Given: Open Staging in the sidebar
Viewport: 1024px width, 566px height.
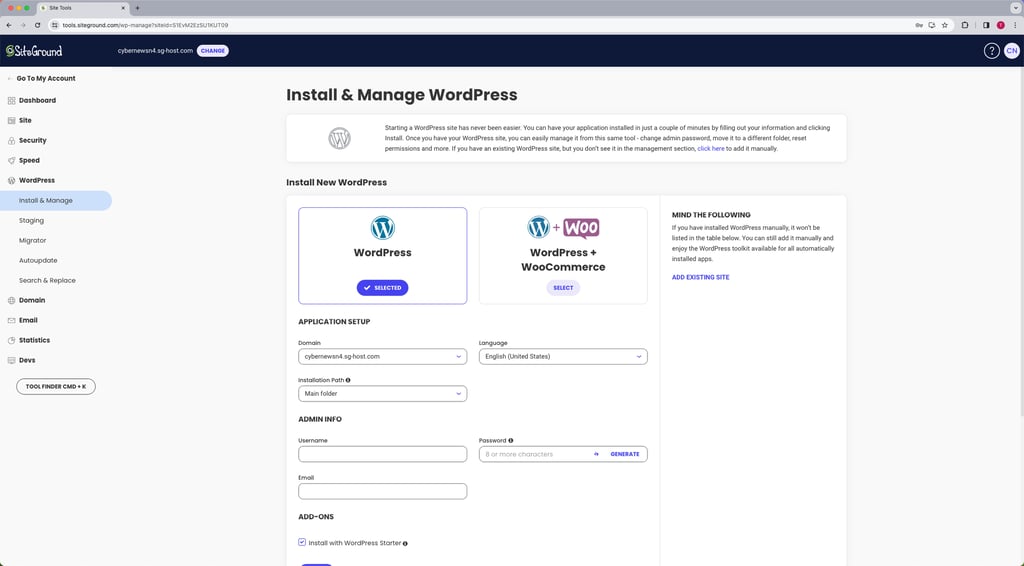Looking at the screenshot, I should coord(31,221).
